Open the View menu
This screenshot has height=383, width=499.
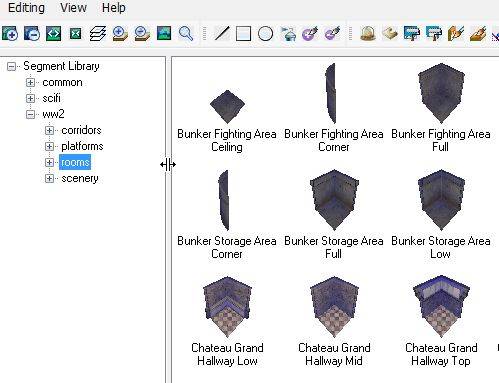pos(73,7)
